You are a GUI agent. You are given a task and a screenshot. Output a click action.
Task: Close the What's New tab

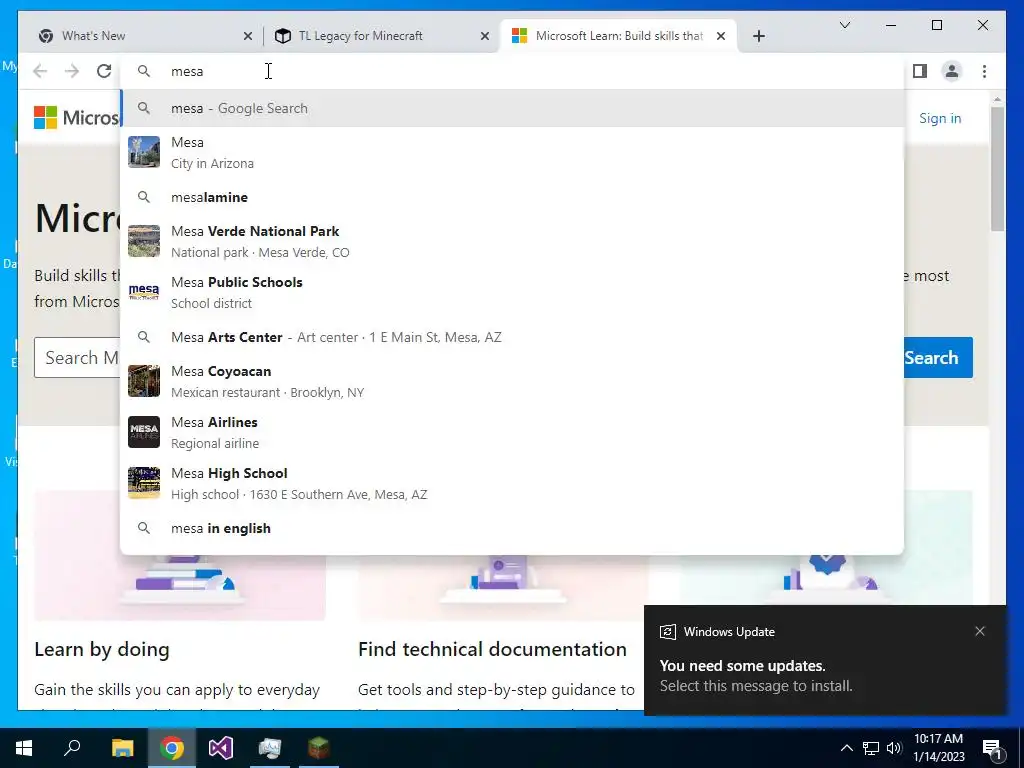(248, 36)
